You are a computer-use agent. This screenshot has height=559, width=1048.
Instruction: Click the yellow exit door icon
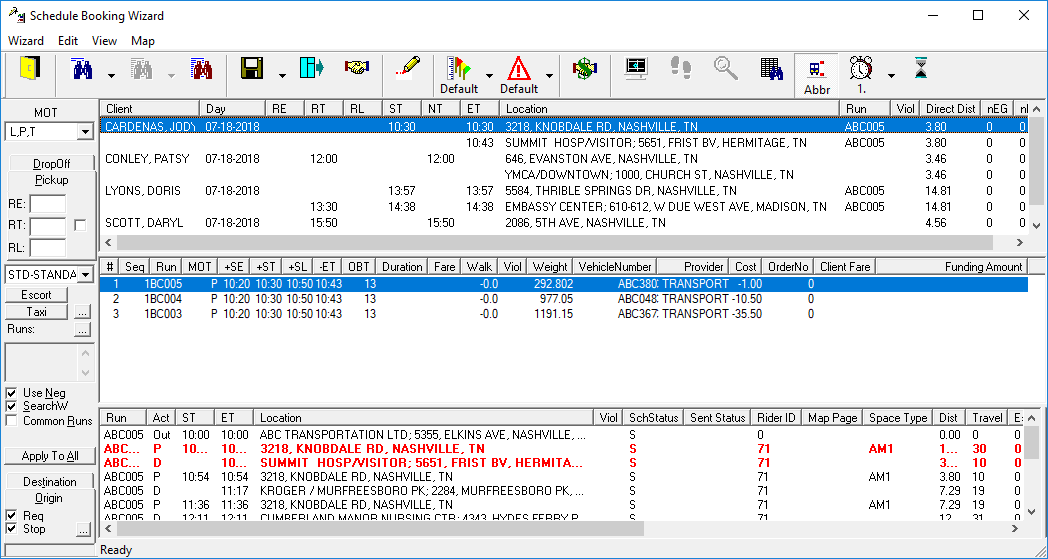29,69
